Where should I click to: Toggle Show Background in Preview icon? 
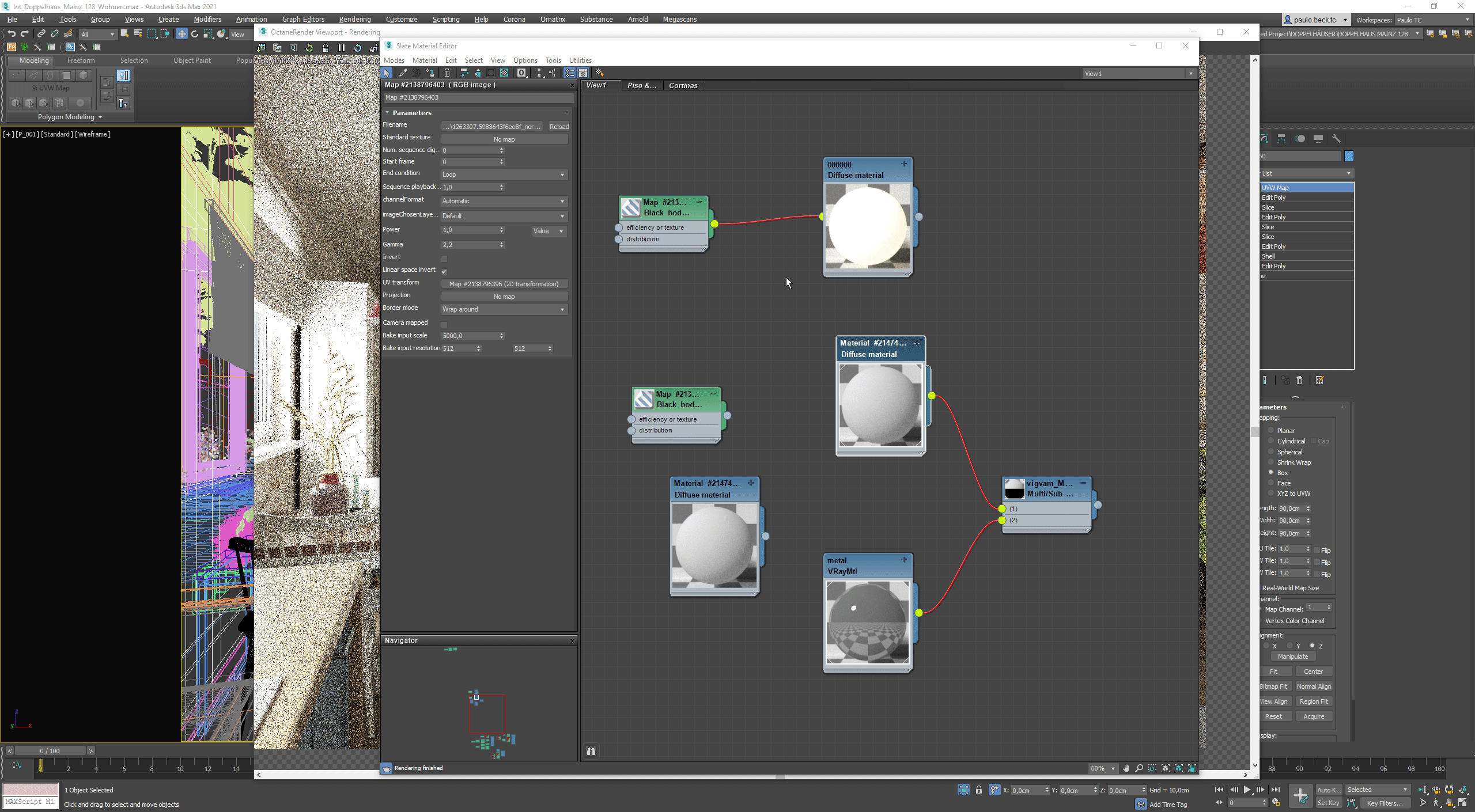coord(504,73)
